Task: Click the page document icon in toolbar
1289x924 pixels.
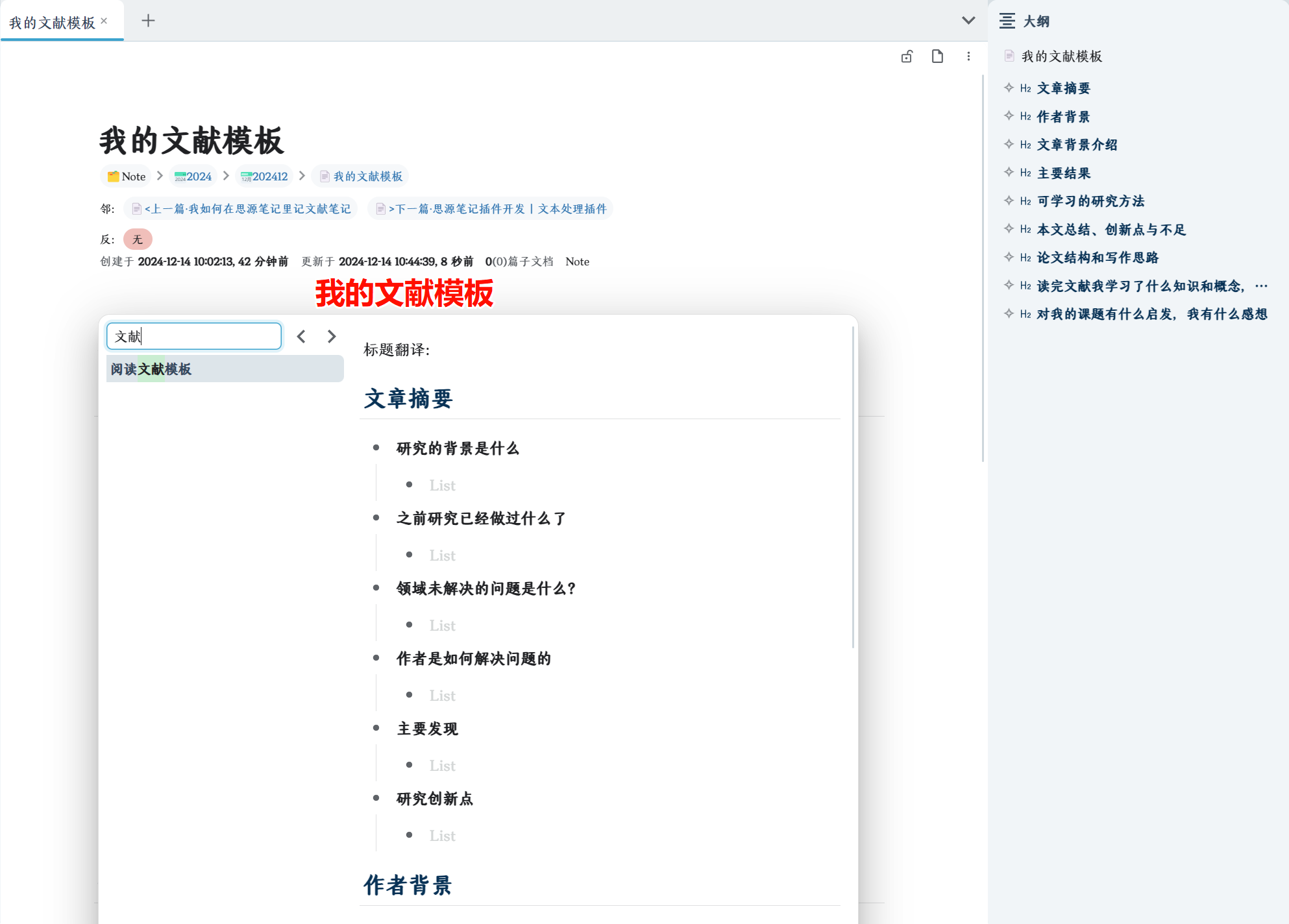Action: click(x=937, y=56)
